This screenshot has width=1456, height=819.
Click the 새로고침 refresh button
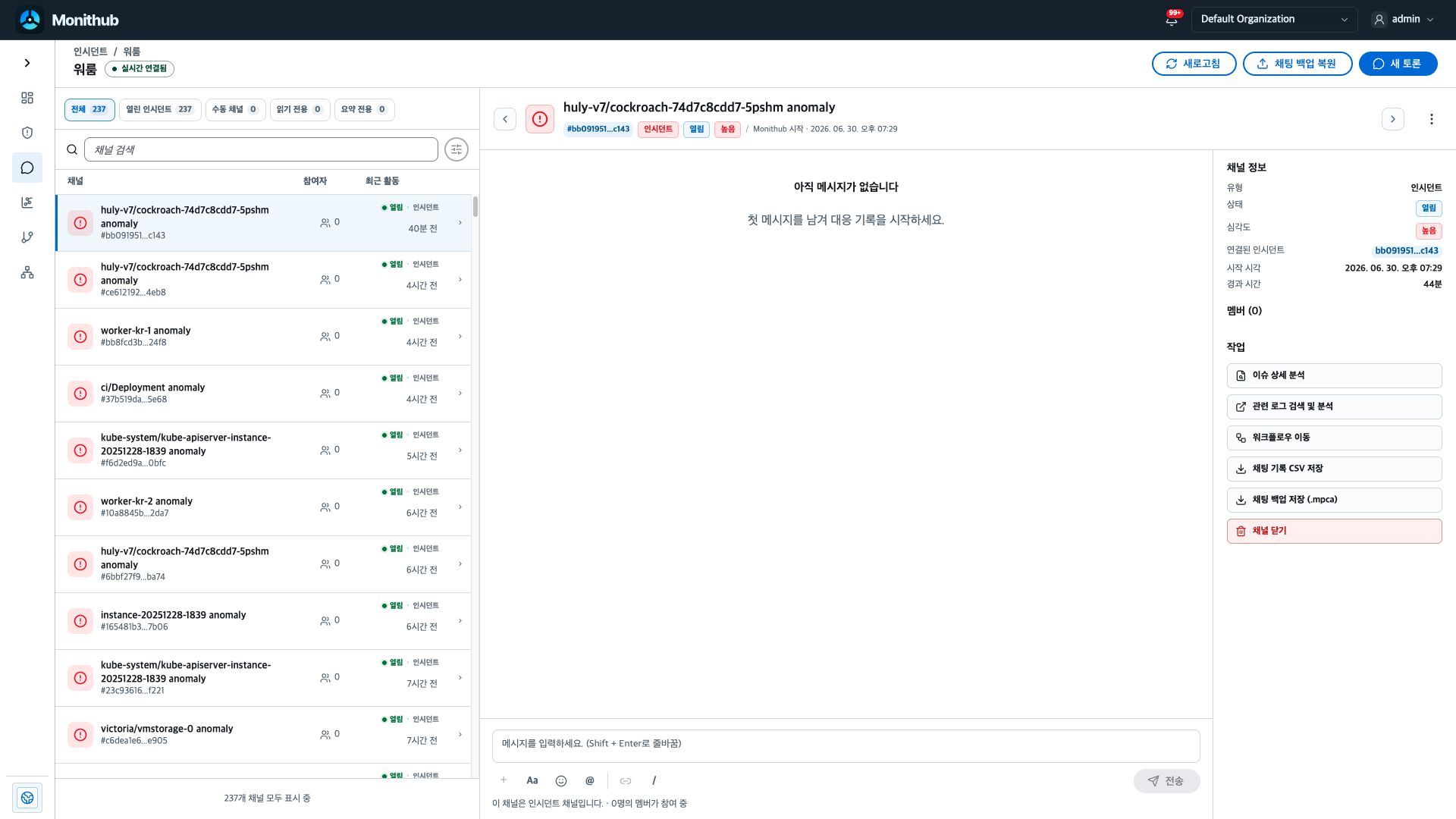point(1194,64)
